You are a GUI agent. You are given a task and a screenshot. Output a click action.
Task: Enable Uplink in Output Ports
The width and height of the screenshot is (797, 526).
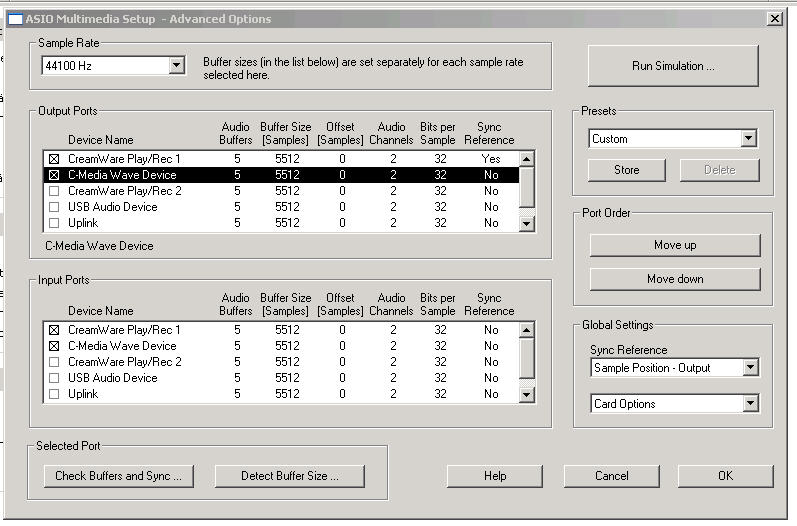tap(54, 223)
